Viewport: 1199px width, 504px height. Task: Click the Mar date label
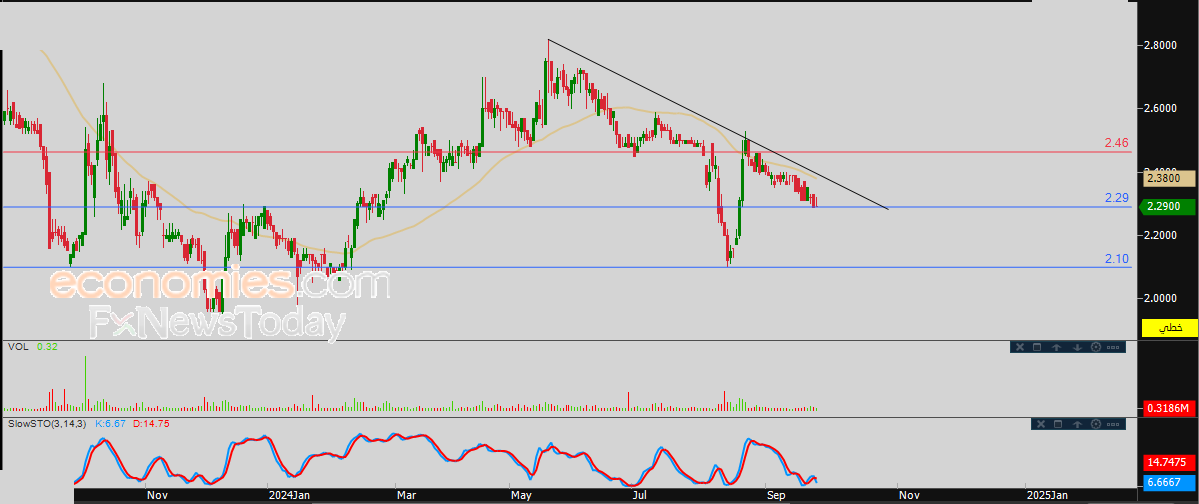pyautogui.click(x=407, y=496)
